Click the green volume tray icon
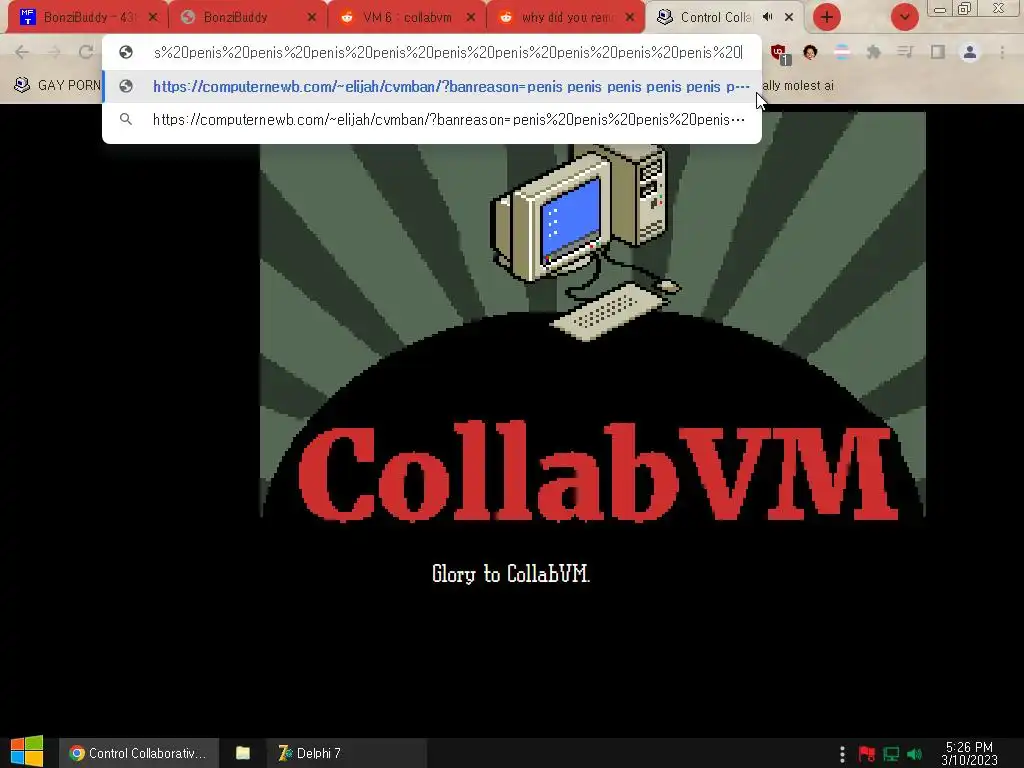1024x768 pixels. [x=915, y=754]
